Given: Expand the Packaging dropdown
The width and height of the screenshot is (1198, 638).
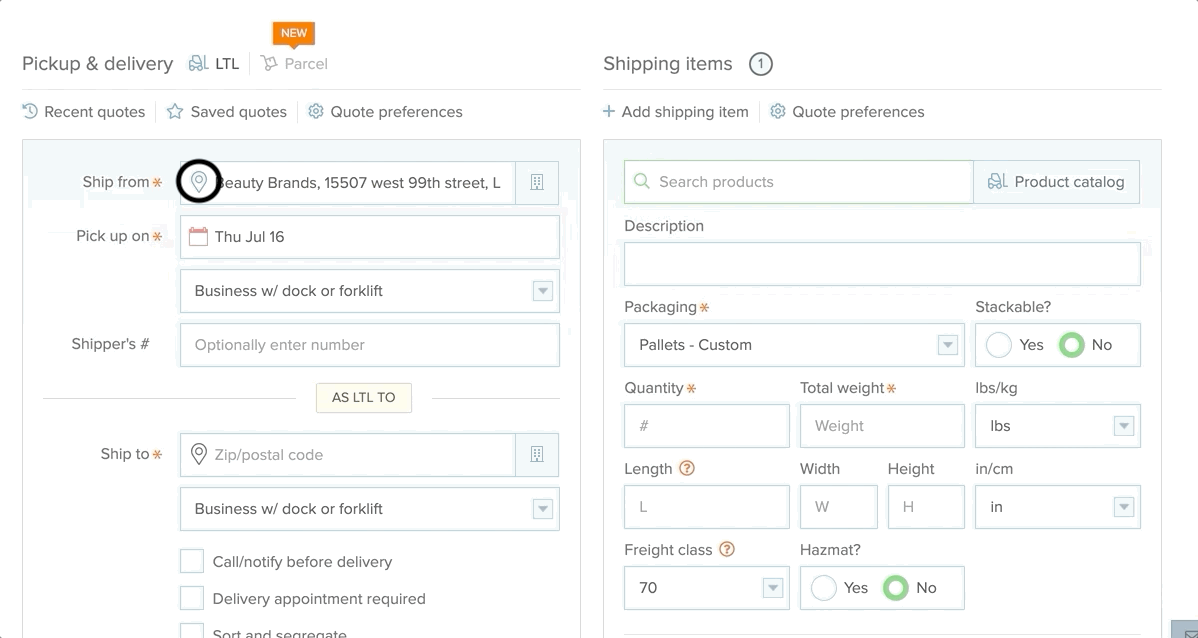Looking at the screenshot, I should 947,345.
